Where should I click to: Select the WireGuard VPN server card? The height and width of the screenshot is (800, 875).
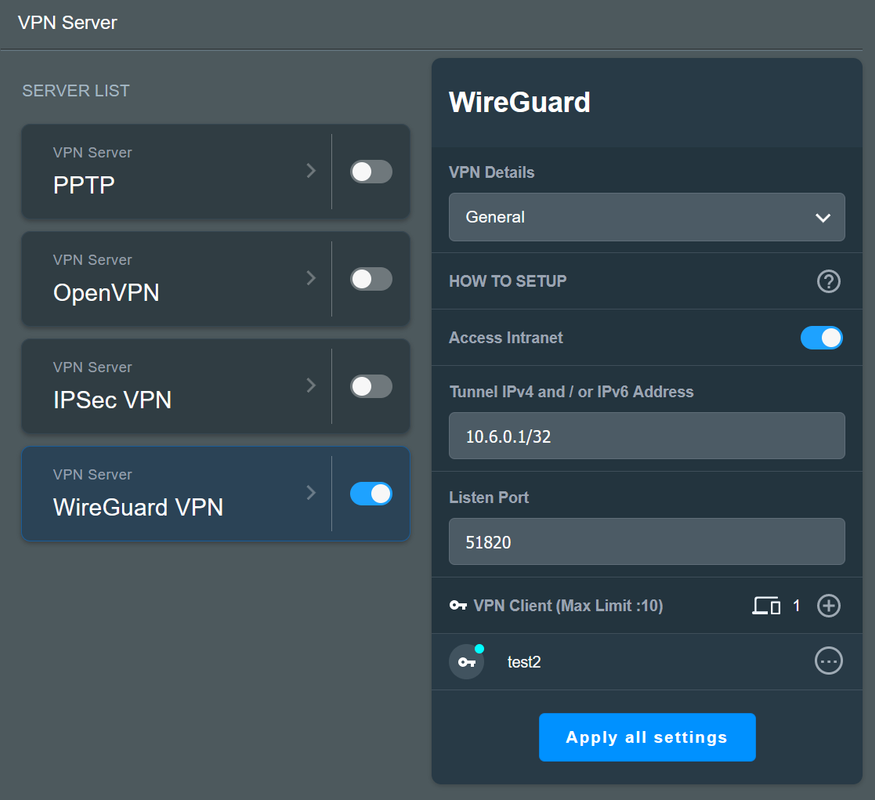(215, 494)
